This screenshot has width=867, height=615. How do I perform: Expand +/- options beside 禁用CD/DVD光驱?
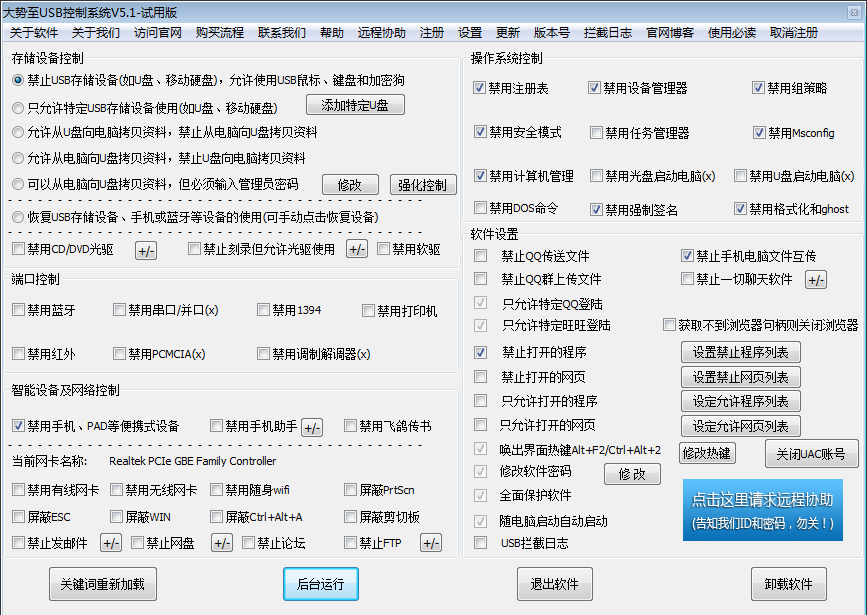pyautogui.click(x=145, y=250)
